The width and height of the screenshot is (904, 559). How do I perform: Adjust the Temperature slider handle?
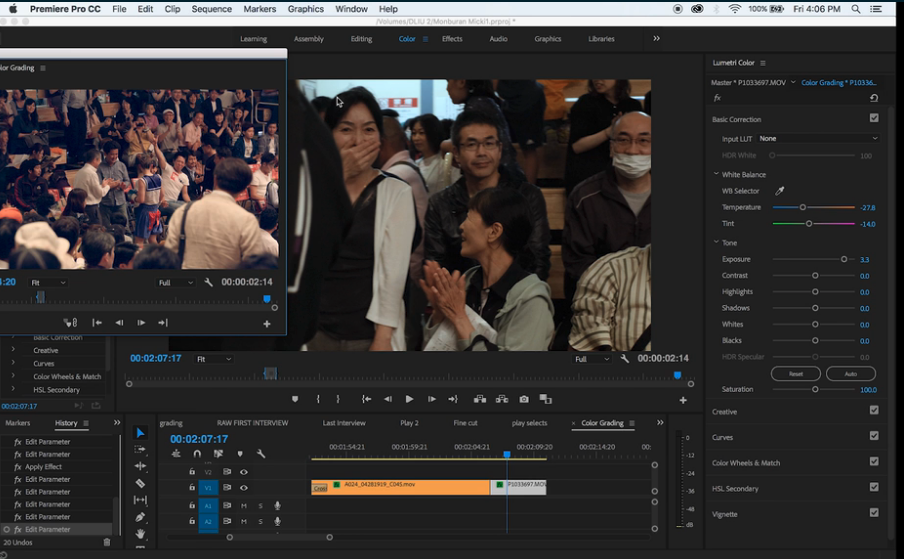[803, 207]
